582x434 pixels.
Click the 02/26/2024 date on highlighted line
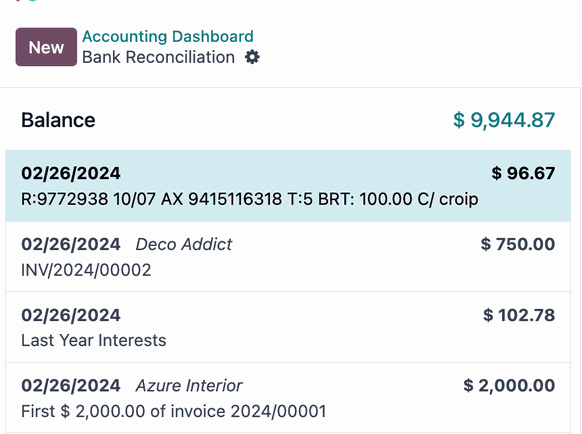coord(71,173)
